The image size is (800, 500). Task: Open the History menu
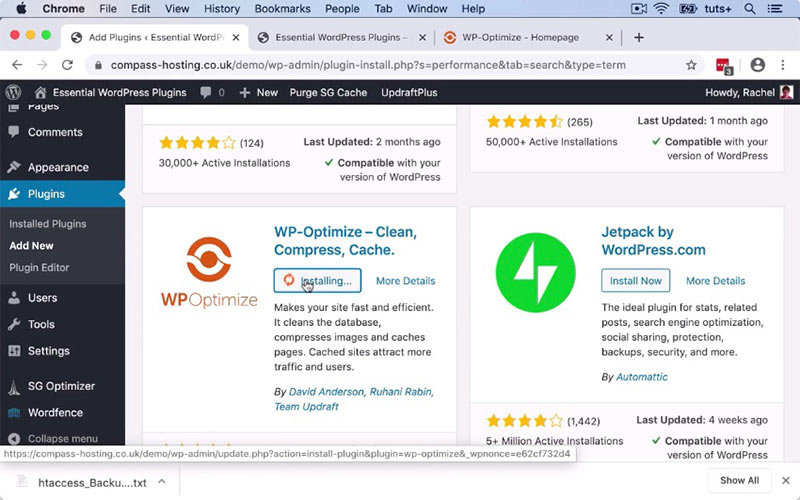click(221, 9)
